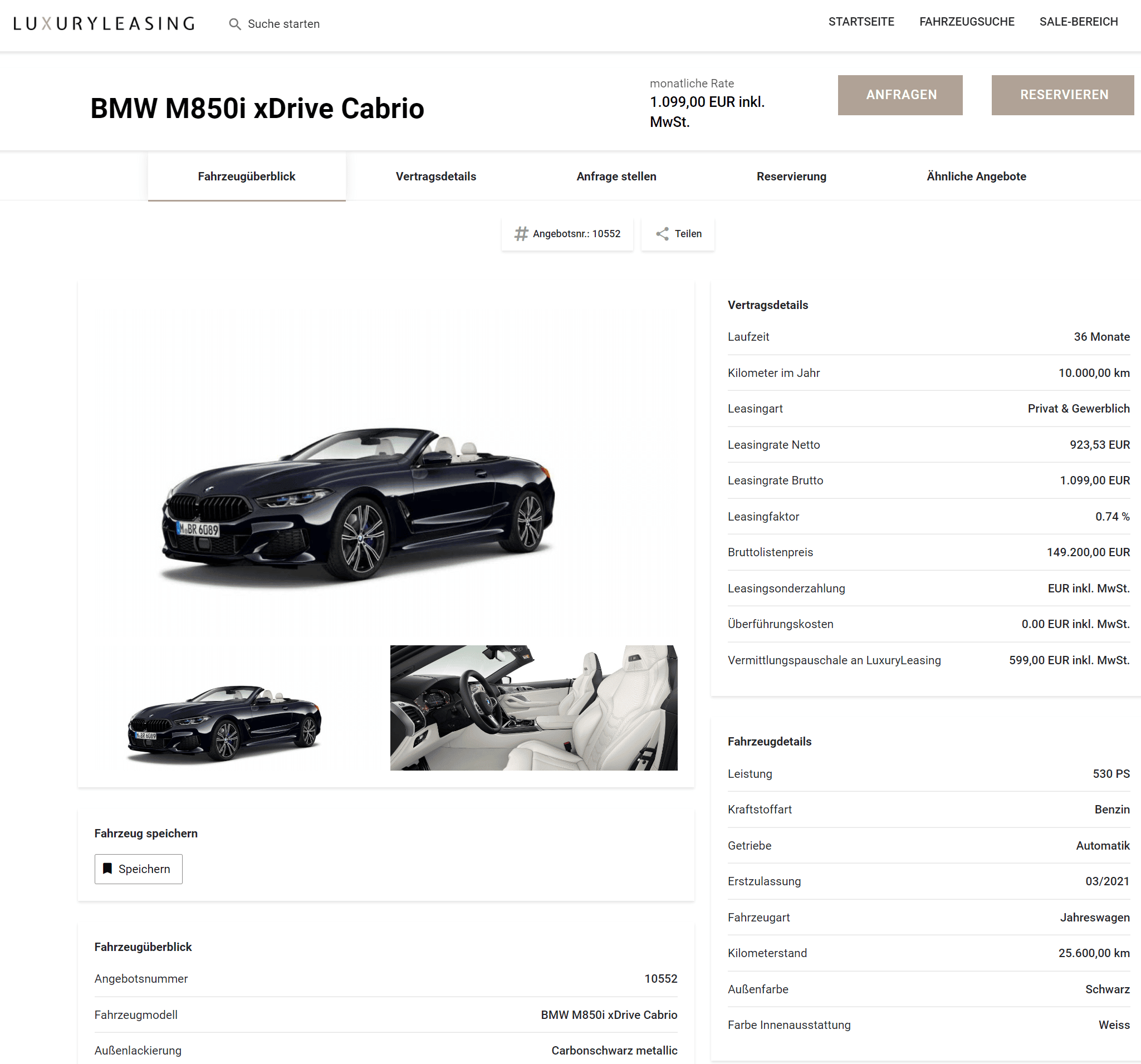
Task: Click the bookmark icon in Speichern button
Action: (x=107, y=869)
